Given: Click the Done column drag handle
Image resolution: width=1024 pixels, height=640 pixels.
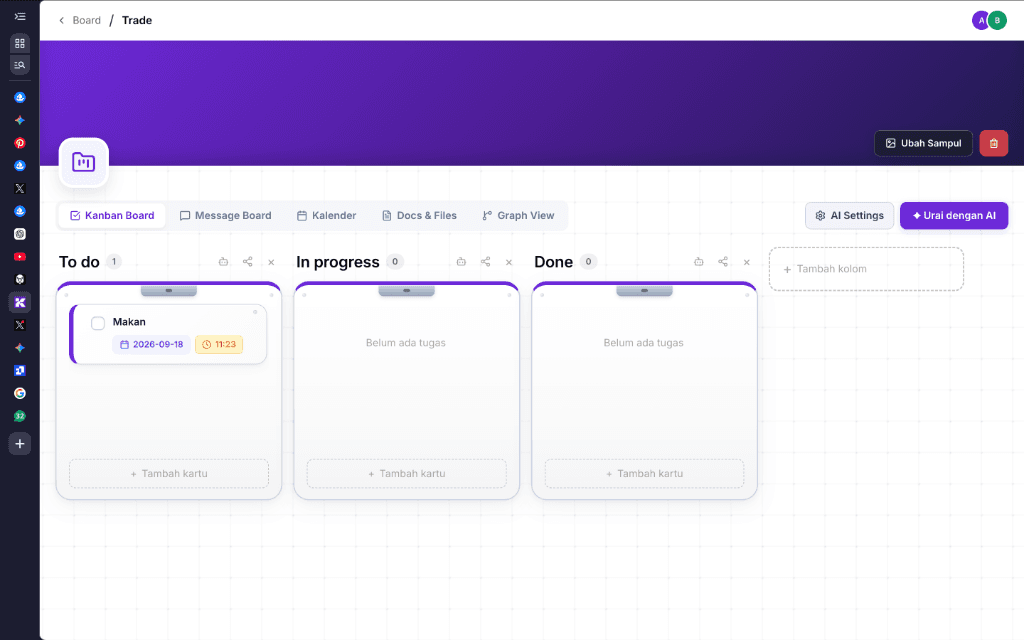Looking at the screenshot, I should (x=644, y=291).
